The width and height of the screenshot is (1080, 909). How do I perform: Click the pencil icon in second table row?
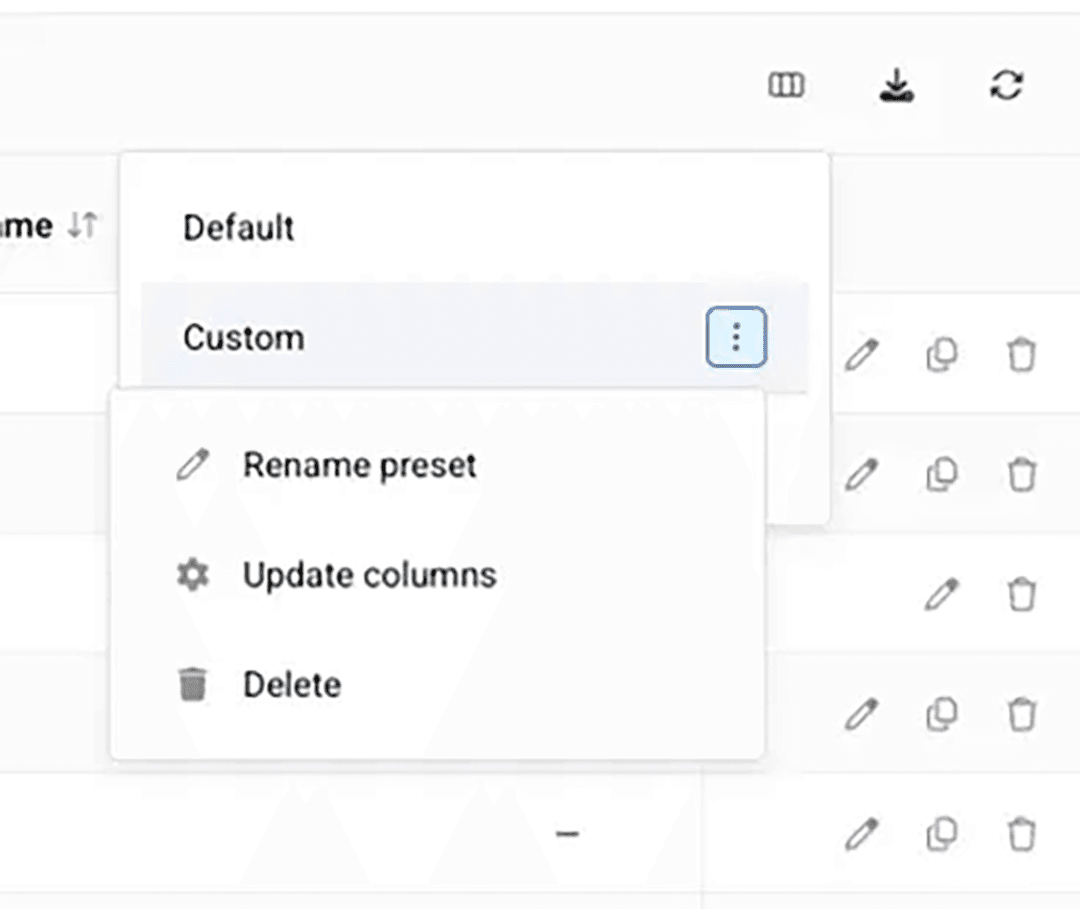point(862,474)
